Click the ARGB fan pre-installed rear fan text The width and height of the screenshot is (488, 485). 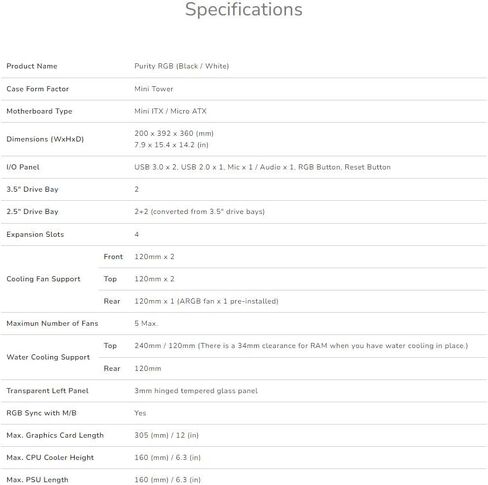pos(206,301)
